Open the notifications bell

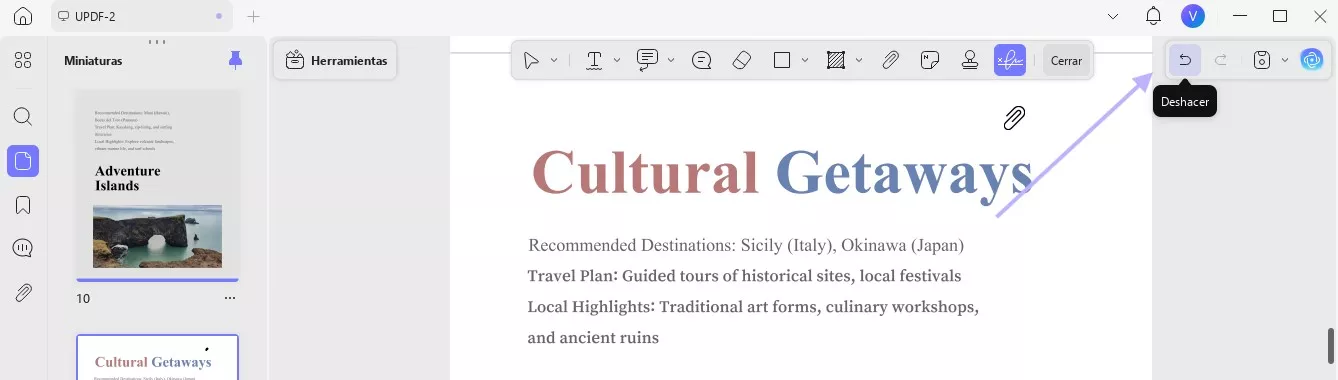coord(1153,16)
